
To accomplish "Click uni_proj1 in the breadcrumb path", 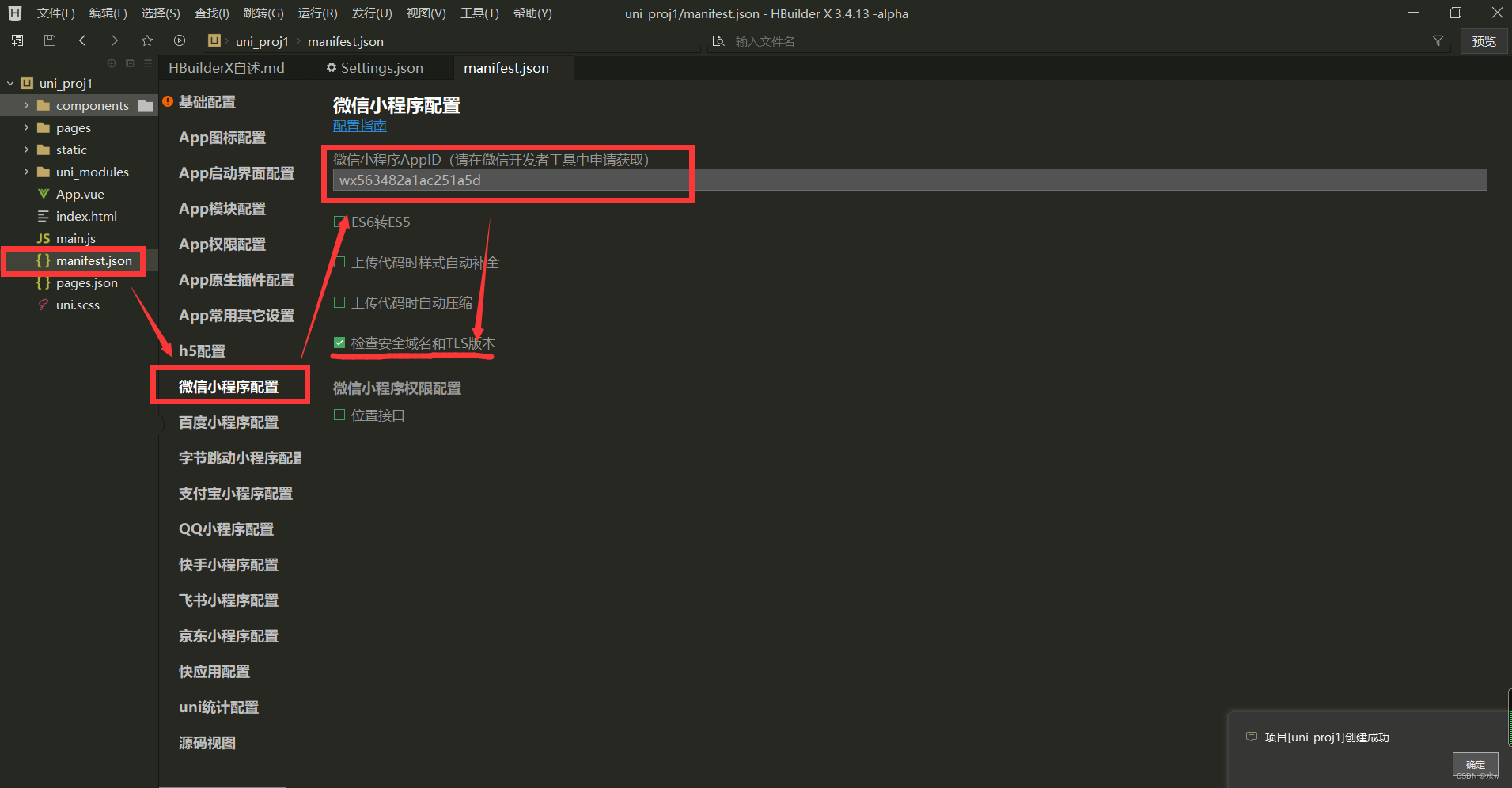I will click(x=262, y=41).
